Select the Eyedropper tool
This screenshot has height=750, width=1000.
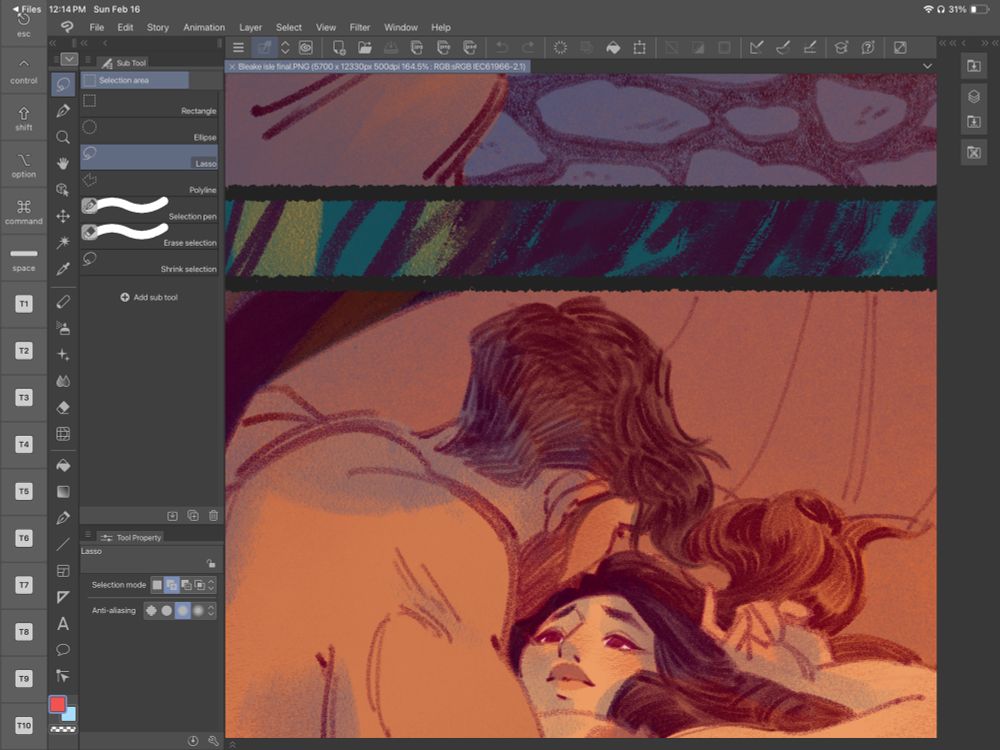coord(62,268)
